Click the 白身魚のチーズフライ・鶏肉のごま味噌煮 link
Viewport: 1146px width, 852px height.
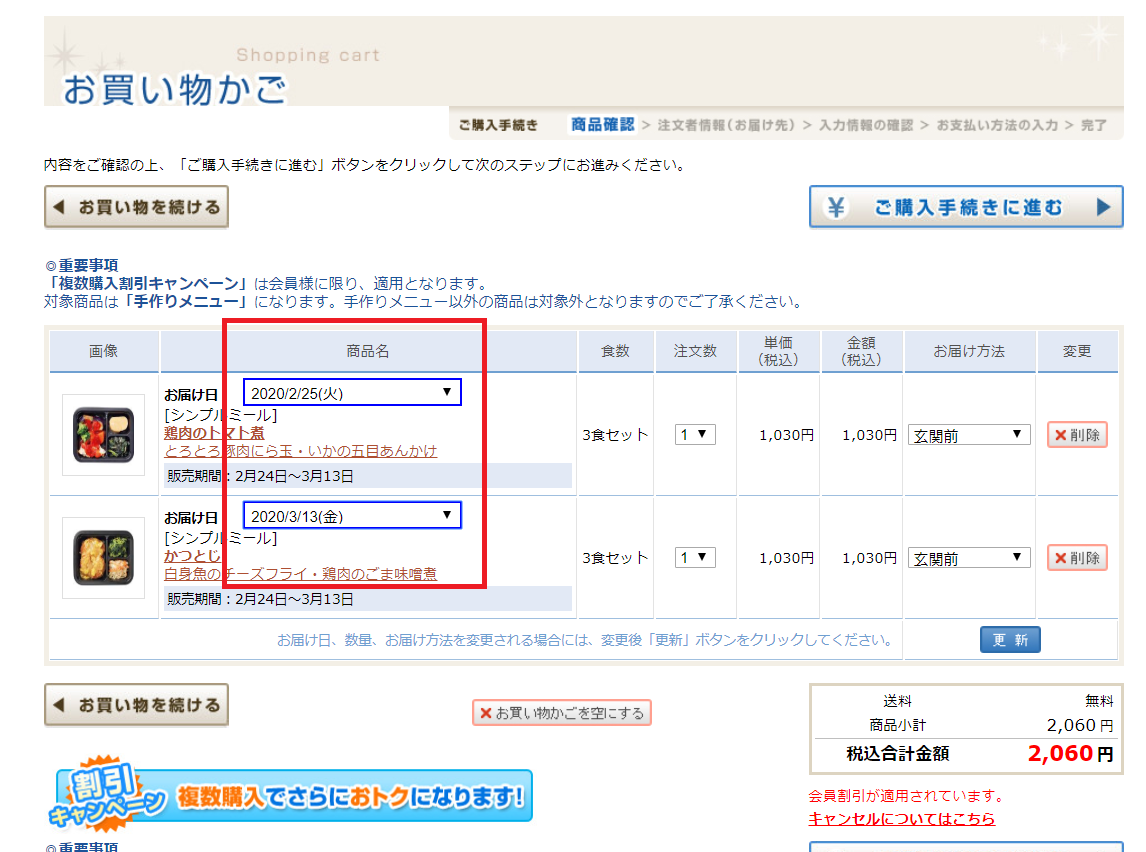(300, 574)
